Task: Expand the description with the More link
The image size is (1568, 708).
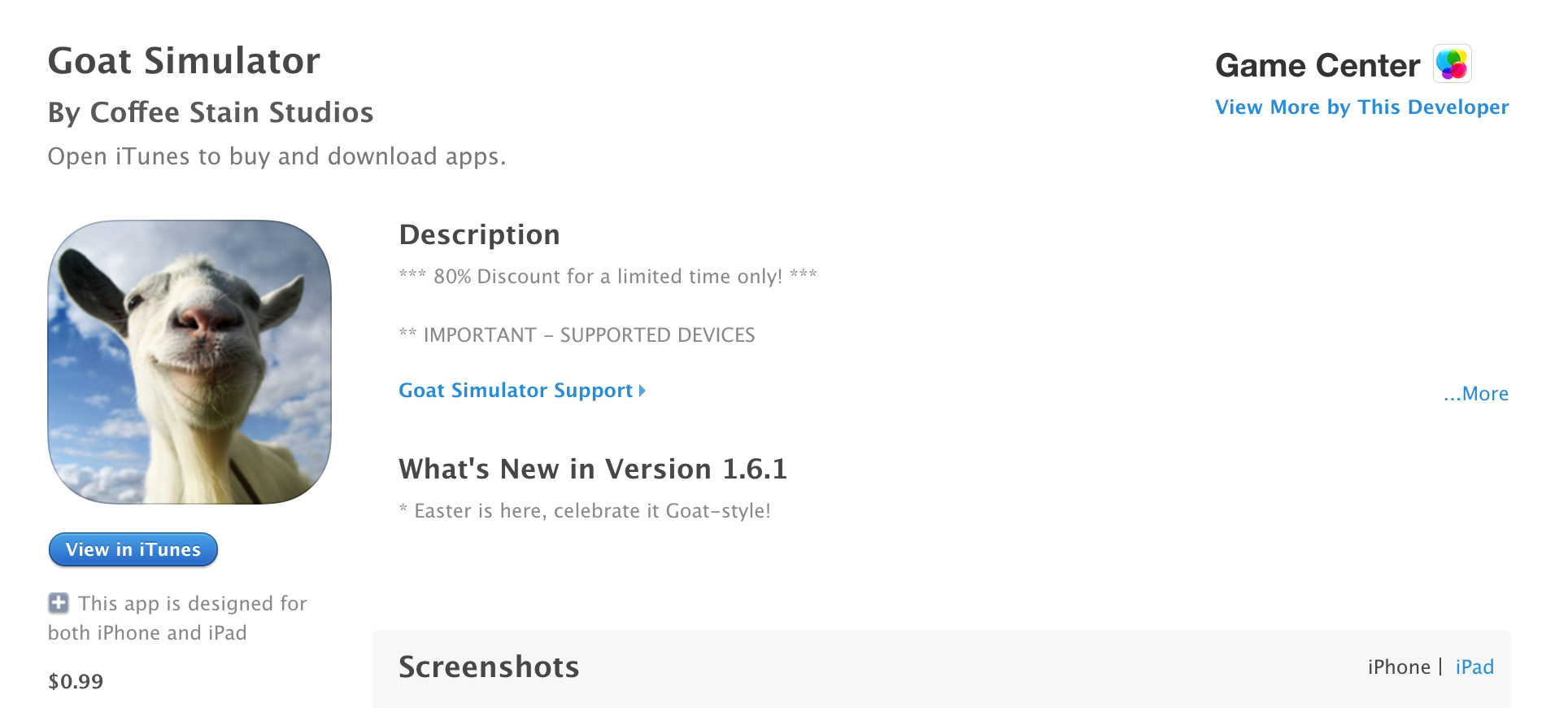Action: [x=1476, y=394]
